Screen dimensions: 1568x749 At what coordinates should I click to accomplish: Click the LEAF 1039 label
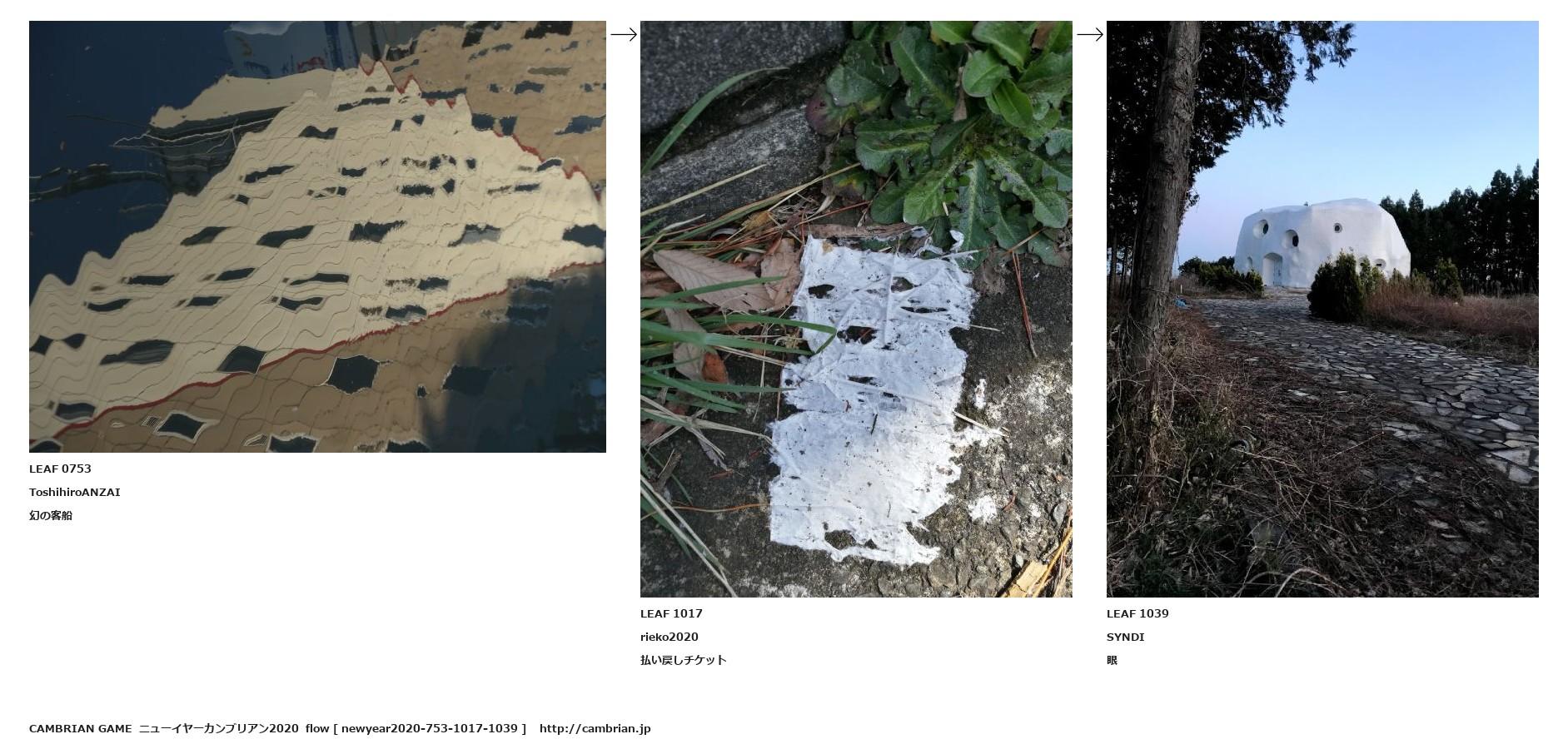(x=1137, y=613)
